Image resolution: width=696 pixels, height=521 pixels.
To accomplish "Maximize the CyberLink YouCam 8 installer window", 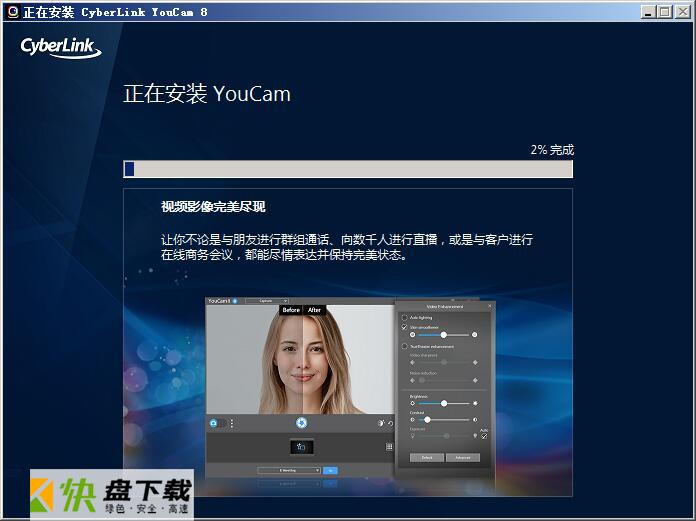I will [665, 12].
